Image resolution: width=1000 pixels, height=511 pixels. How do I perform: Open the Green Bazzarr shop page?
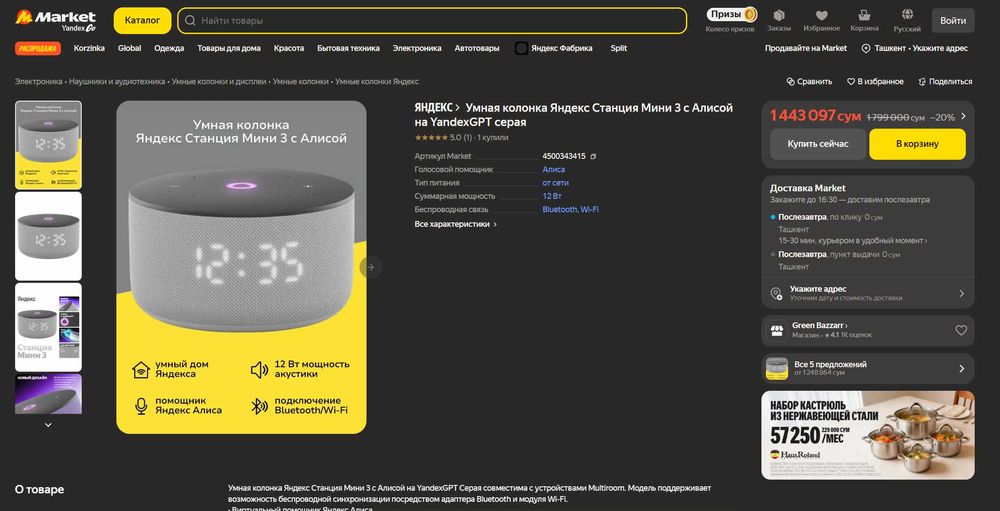pyautogui.click(x=820, y=326)
